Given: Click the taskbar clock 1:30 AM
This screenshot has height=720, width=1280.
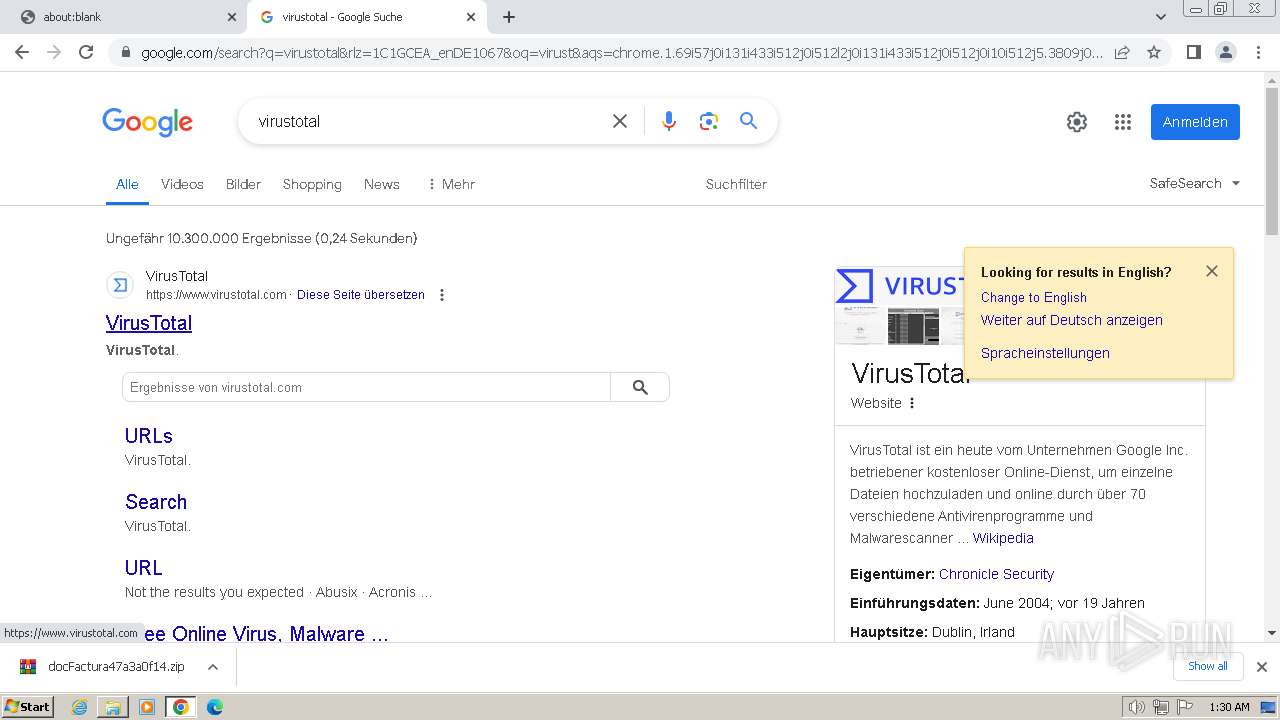Looking at the screenshot, I should pyautogui.click(x=1229, y=707).
